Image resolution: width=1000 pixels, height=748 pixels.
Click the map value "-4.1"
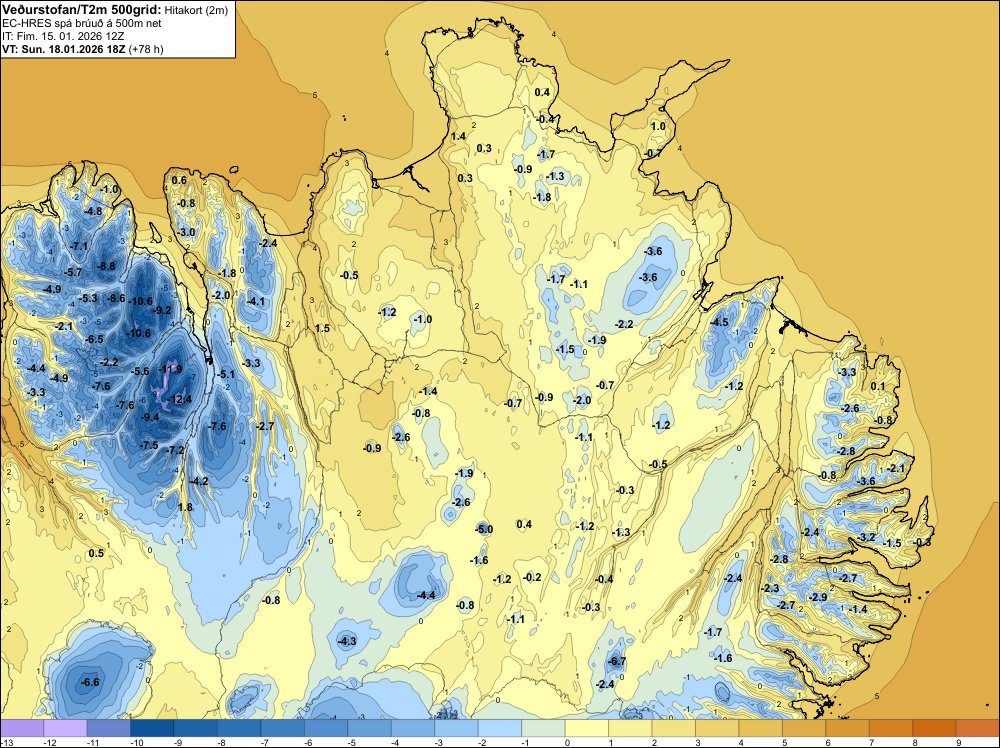[256, 302]
